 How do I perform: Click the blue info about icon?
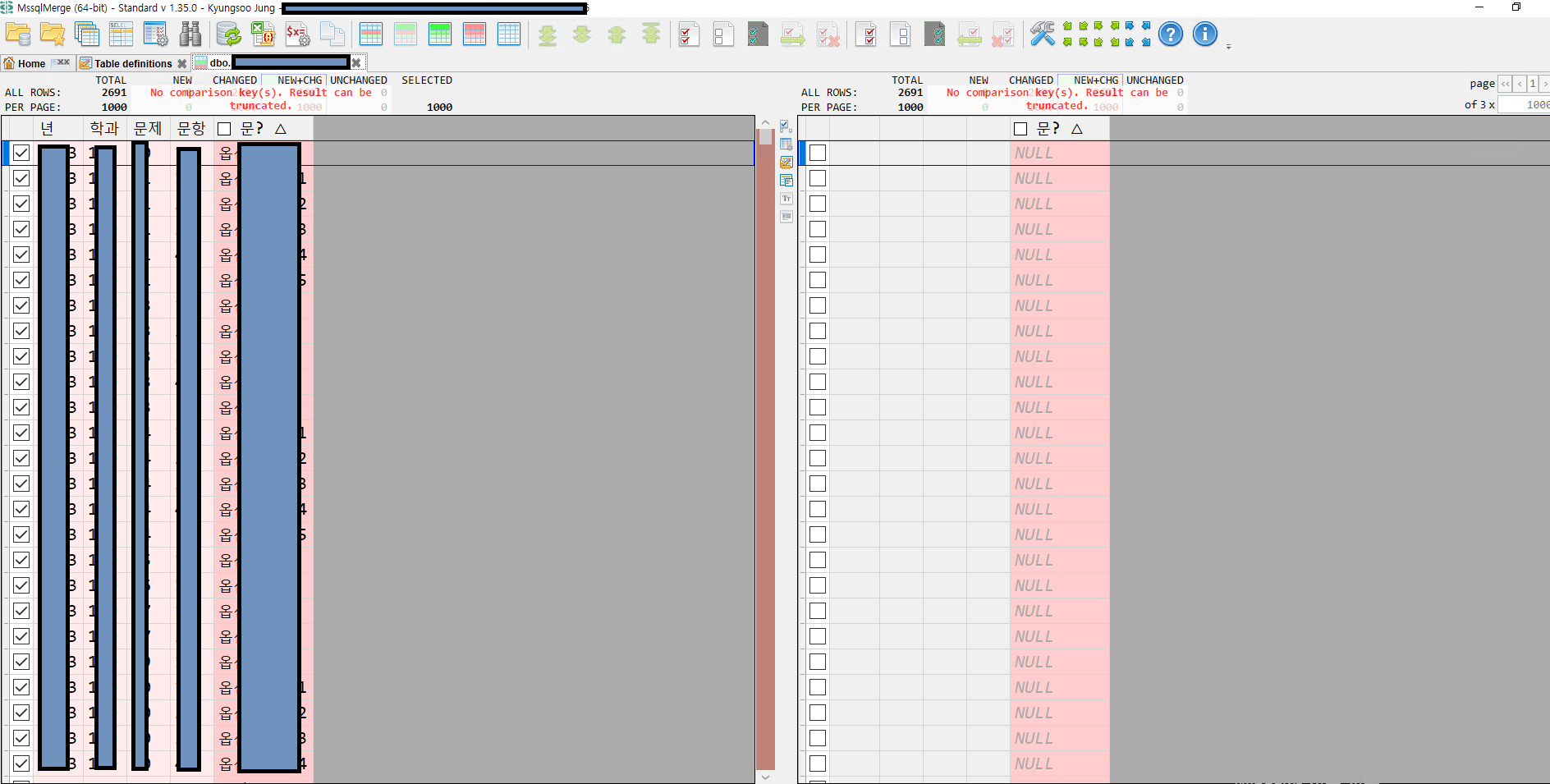(x=1204, y=34)
